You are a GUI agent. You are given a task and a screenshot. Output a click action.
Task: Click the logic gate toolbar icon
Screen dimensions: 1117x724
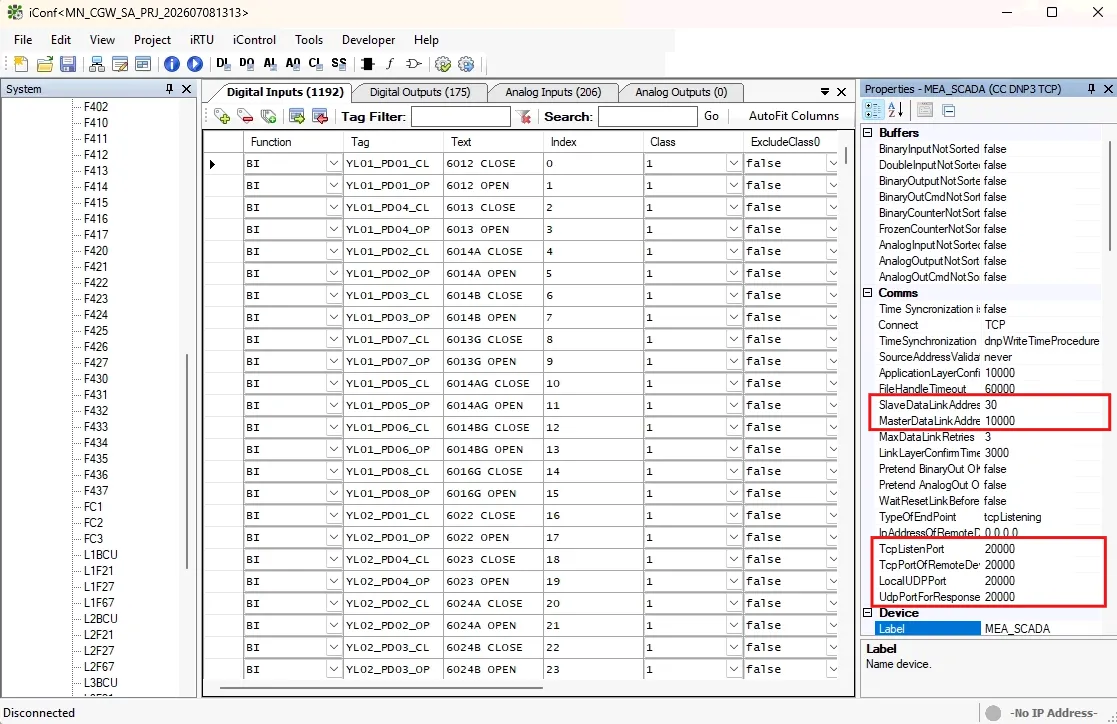pos(414,64)
